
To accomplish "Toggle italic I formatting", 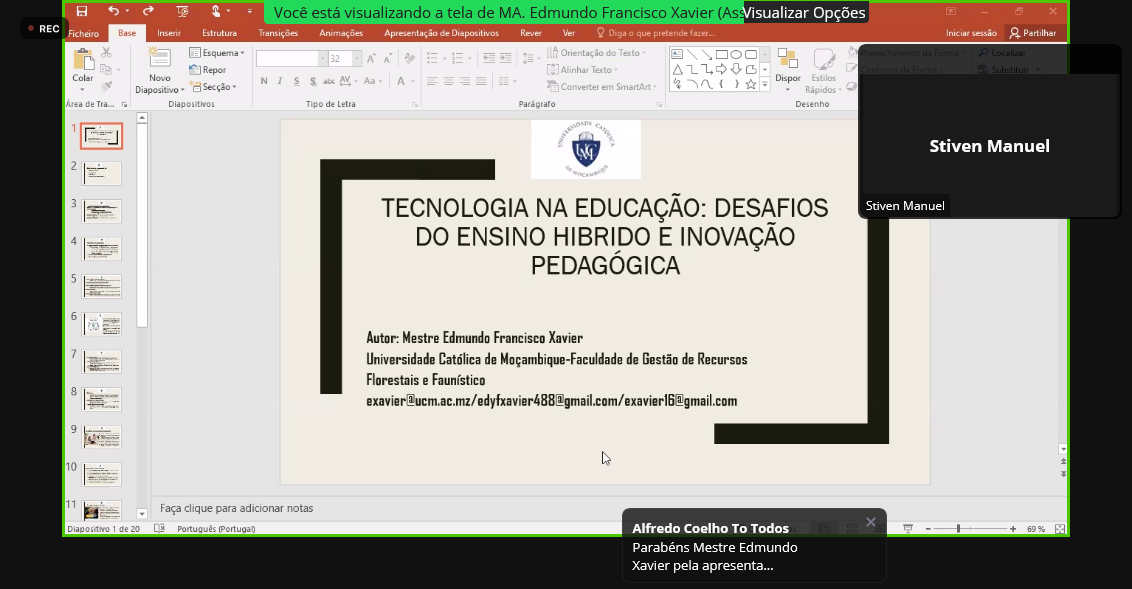I will click(x=279, y=81).
